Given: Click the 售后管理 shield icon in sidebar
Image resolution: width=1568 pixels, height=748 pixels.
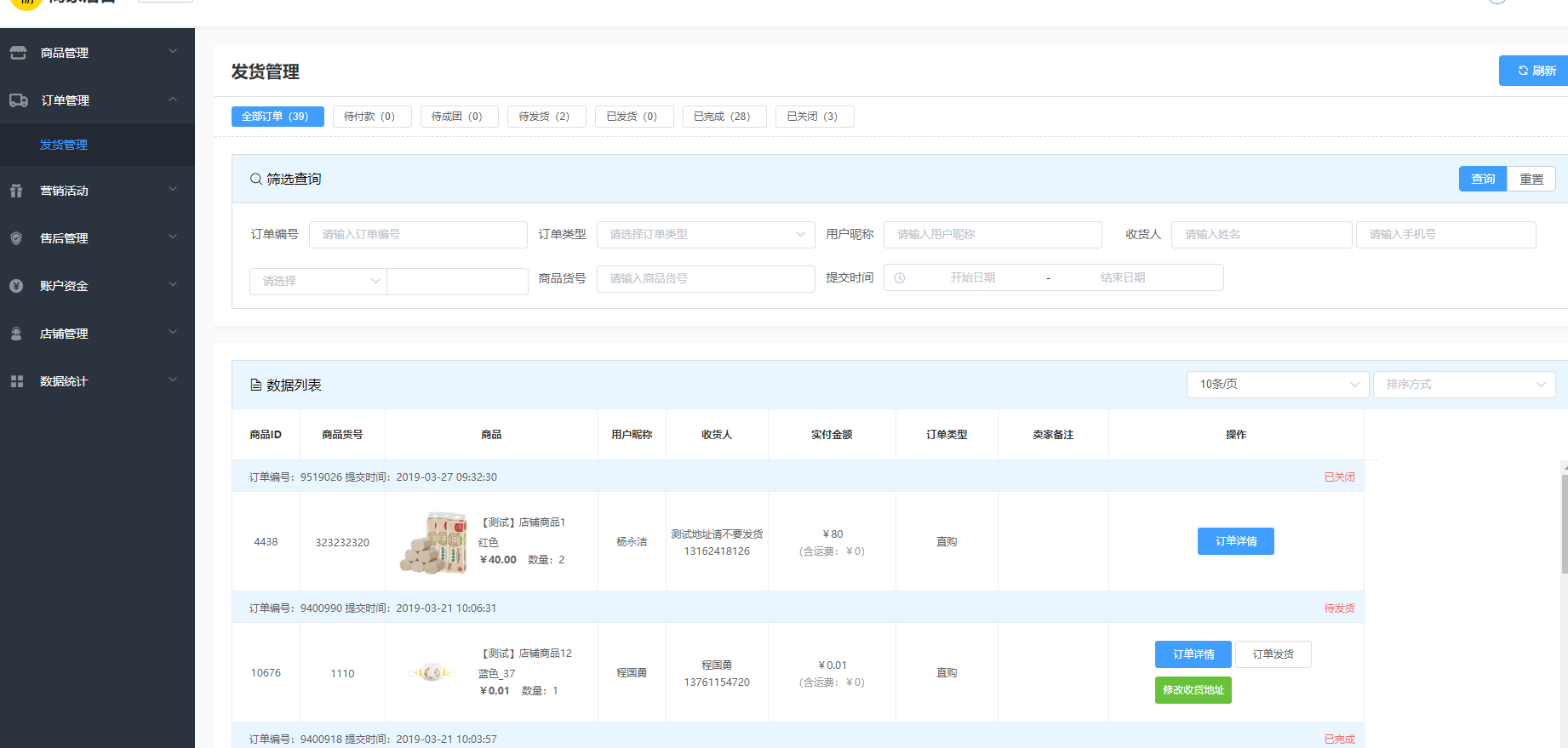Looking at the screenshot, I should coord(16,238).
